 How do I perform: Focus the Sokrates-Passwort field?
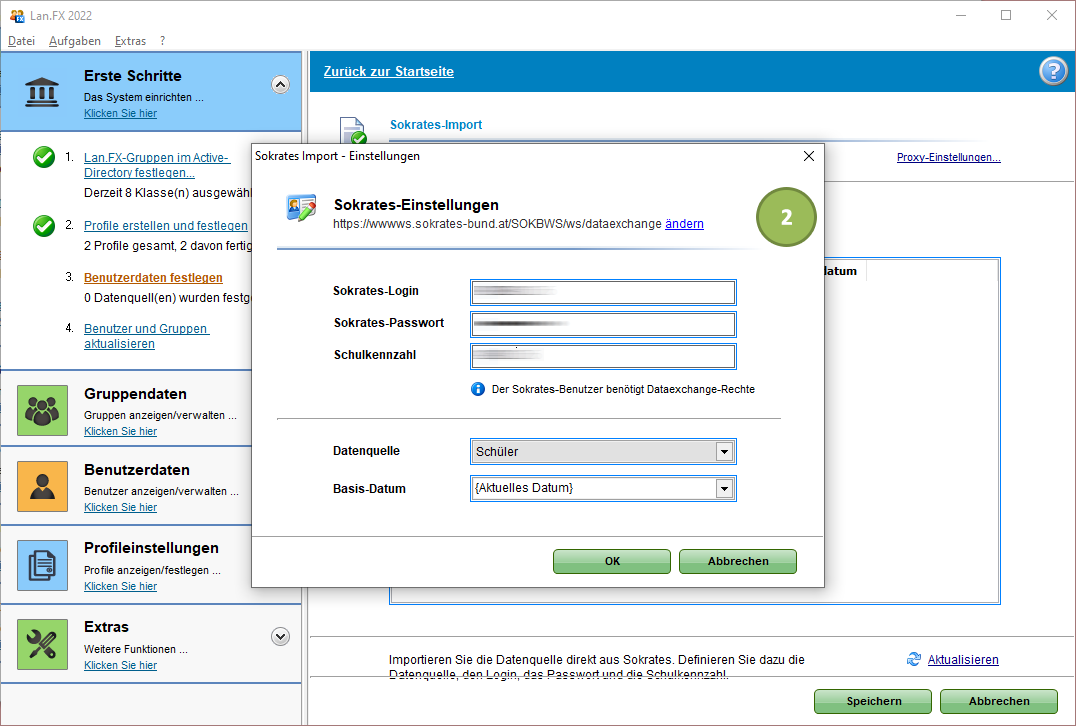[x=603, y=324]
